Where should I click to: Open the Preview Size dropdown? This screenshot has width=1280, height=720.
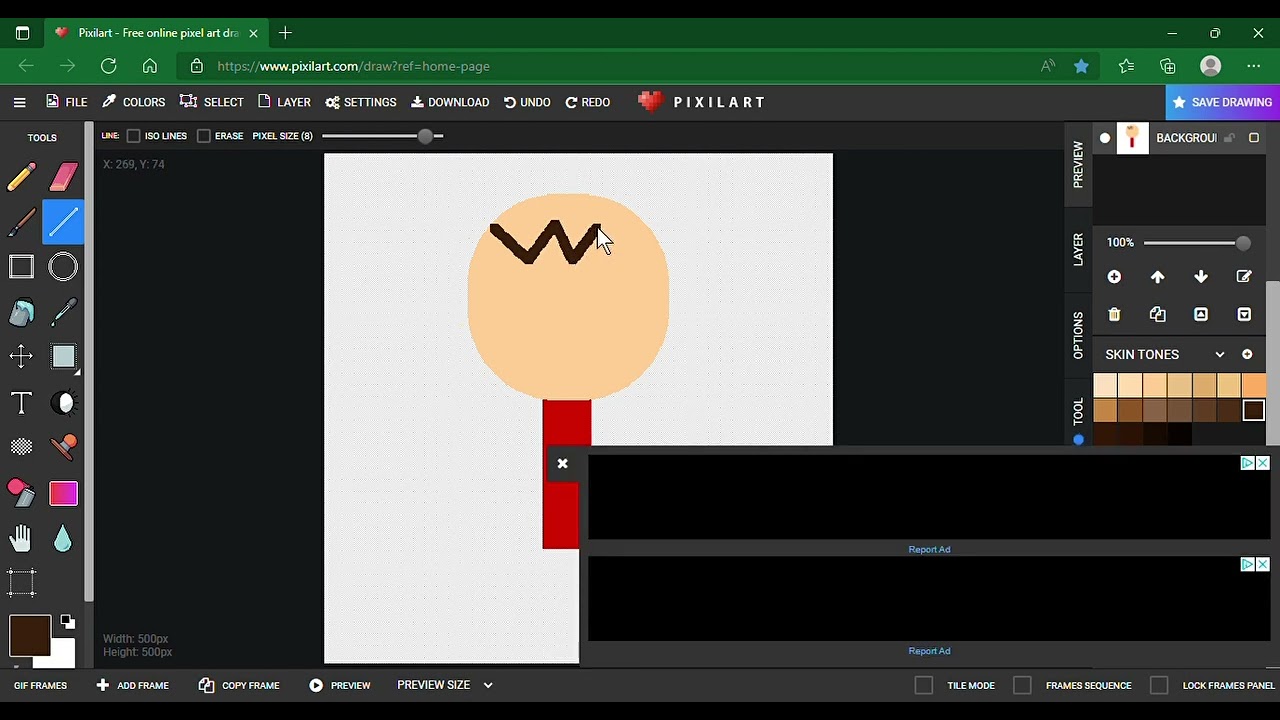tap(445, 685)
